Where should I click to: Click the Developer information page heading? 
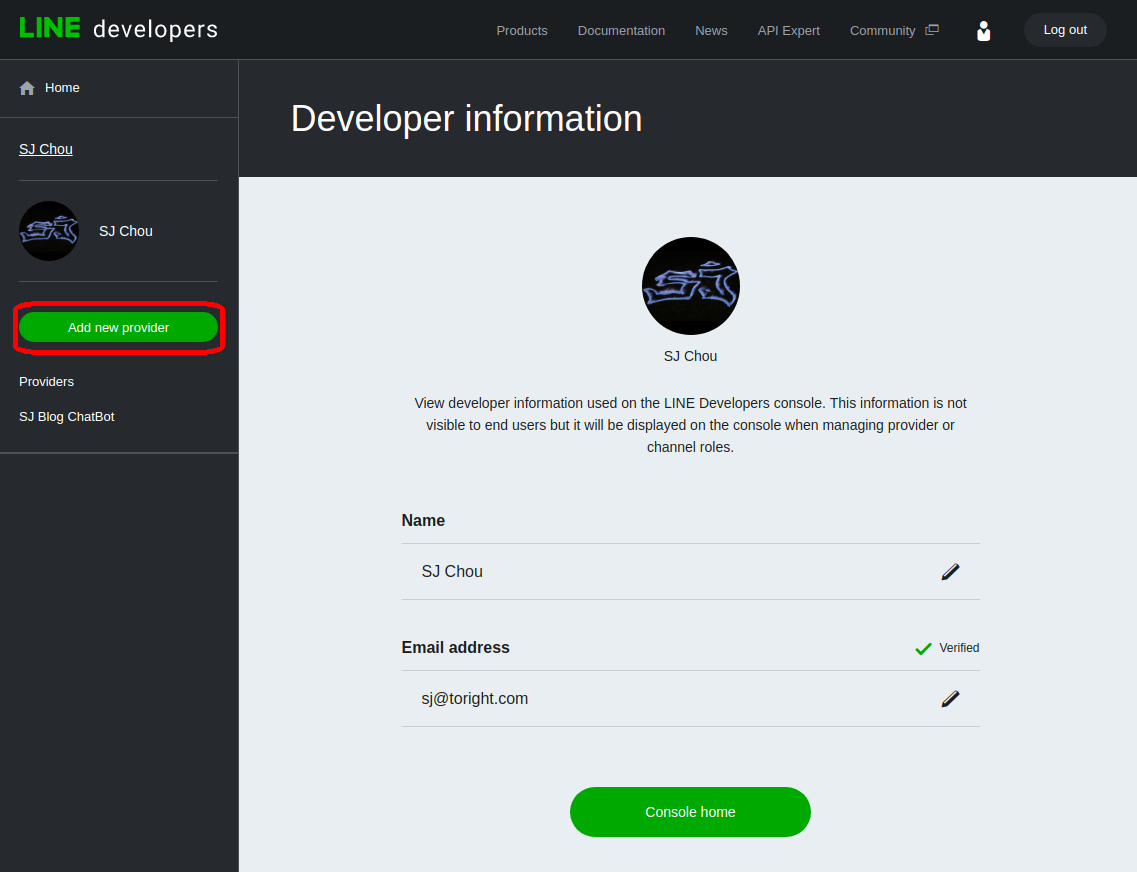pos(466,119)
